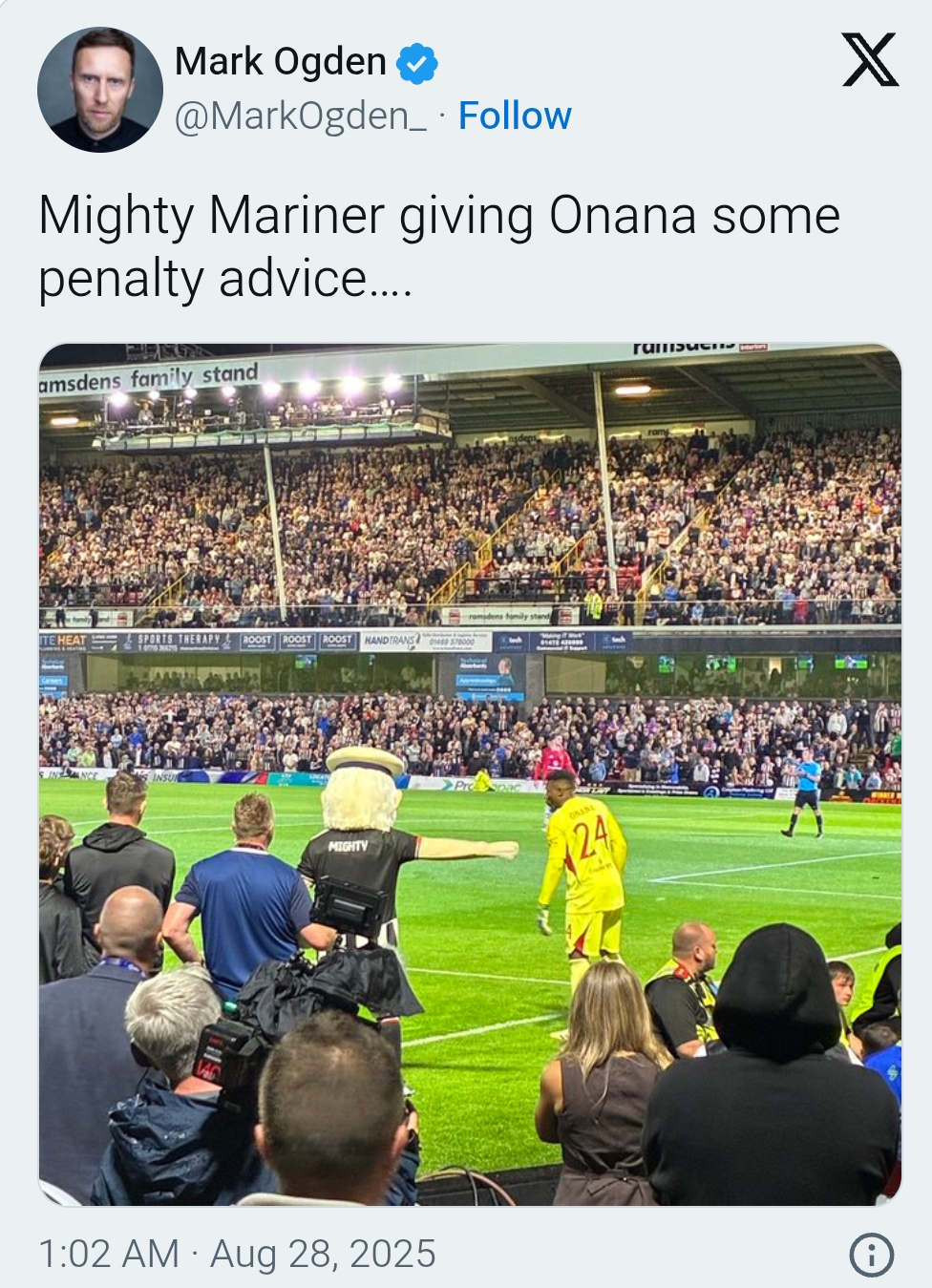Click the X logo icon
Image resolution: width=932 pixels, height=1288 pixels.
click(869, 60)
